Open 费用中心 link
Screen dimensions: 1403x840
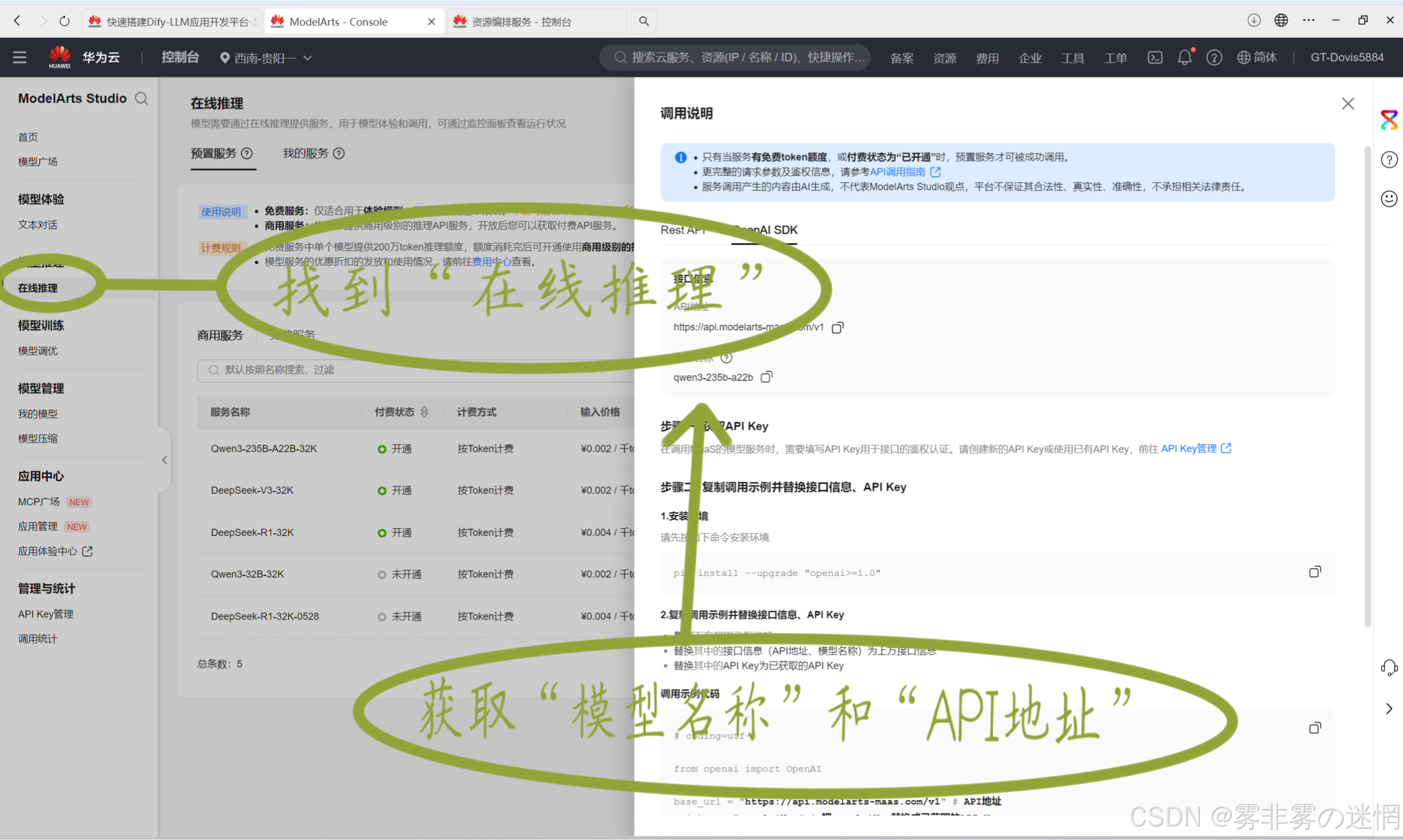tap(491, 261)
